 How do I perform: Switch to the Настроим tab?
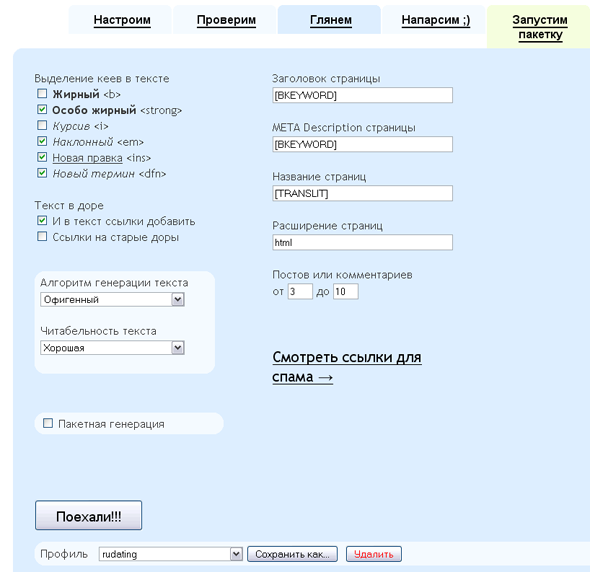(x=122, y=20)
